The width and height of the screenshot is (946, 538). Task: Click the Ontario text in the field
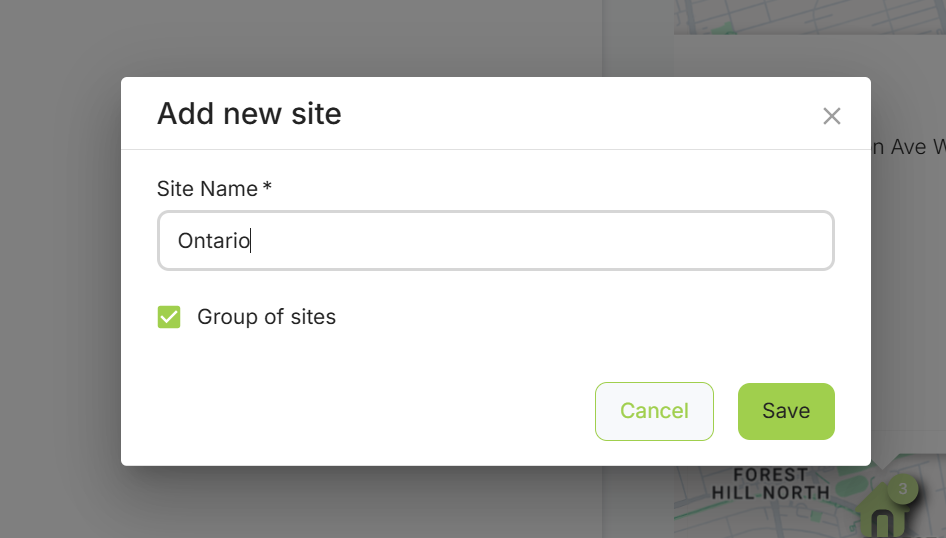[x=213, y=241]
